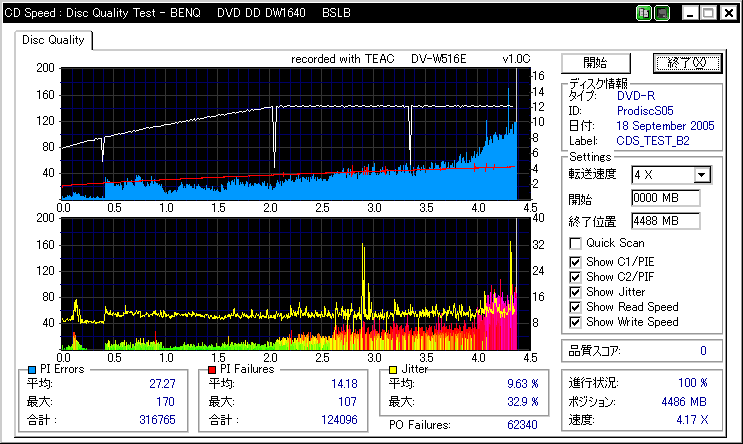
Task: Click the yellow Jitter color swatch
Action: (x=393, y=370)
